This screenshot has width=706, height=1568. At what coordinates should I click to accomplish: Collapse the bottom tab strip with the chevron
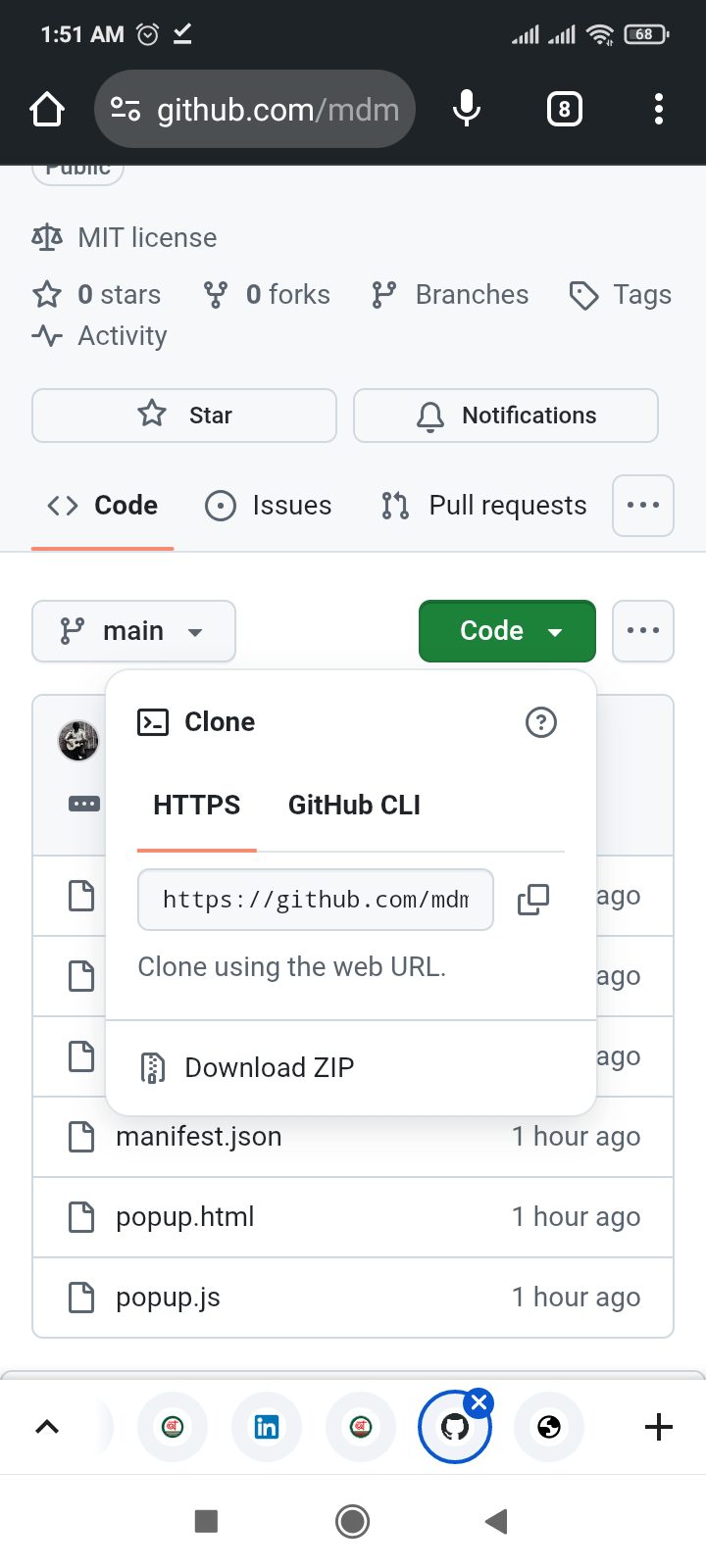(x=46, y=1427)
